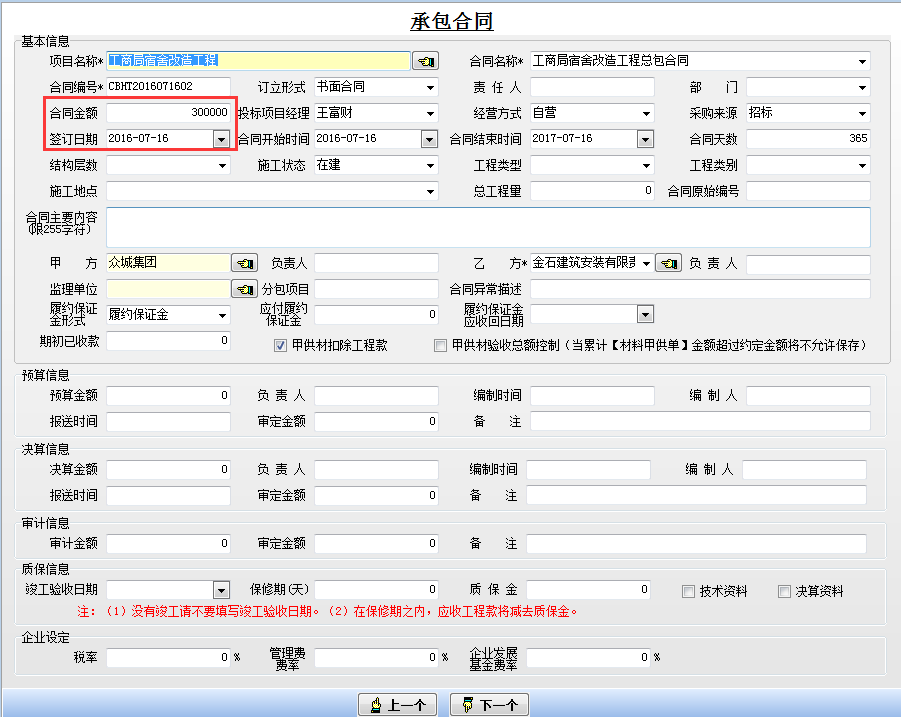This screenshot has width=901, height=717.
Task: Open the 竣工验收日期 date dropdown
Action: pos(221,590)
